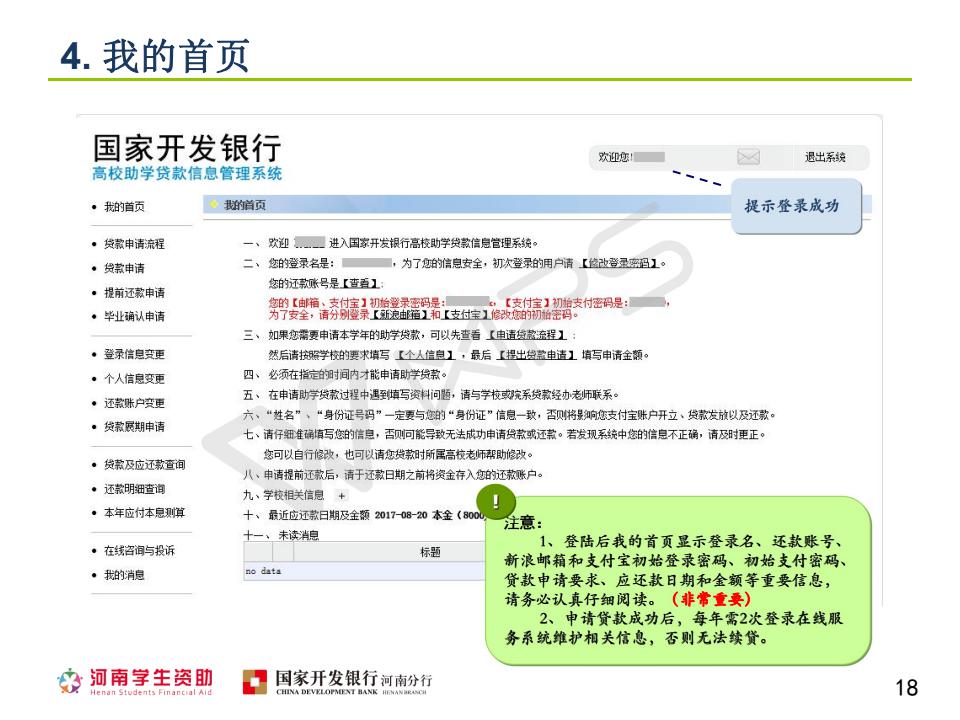Click the 国家开发银行 logo in footer
The image size is (960, 720).
[x=339, y=682]
